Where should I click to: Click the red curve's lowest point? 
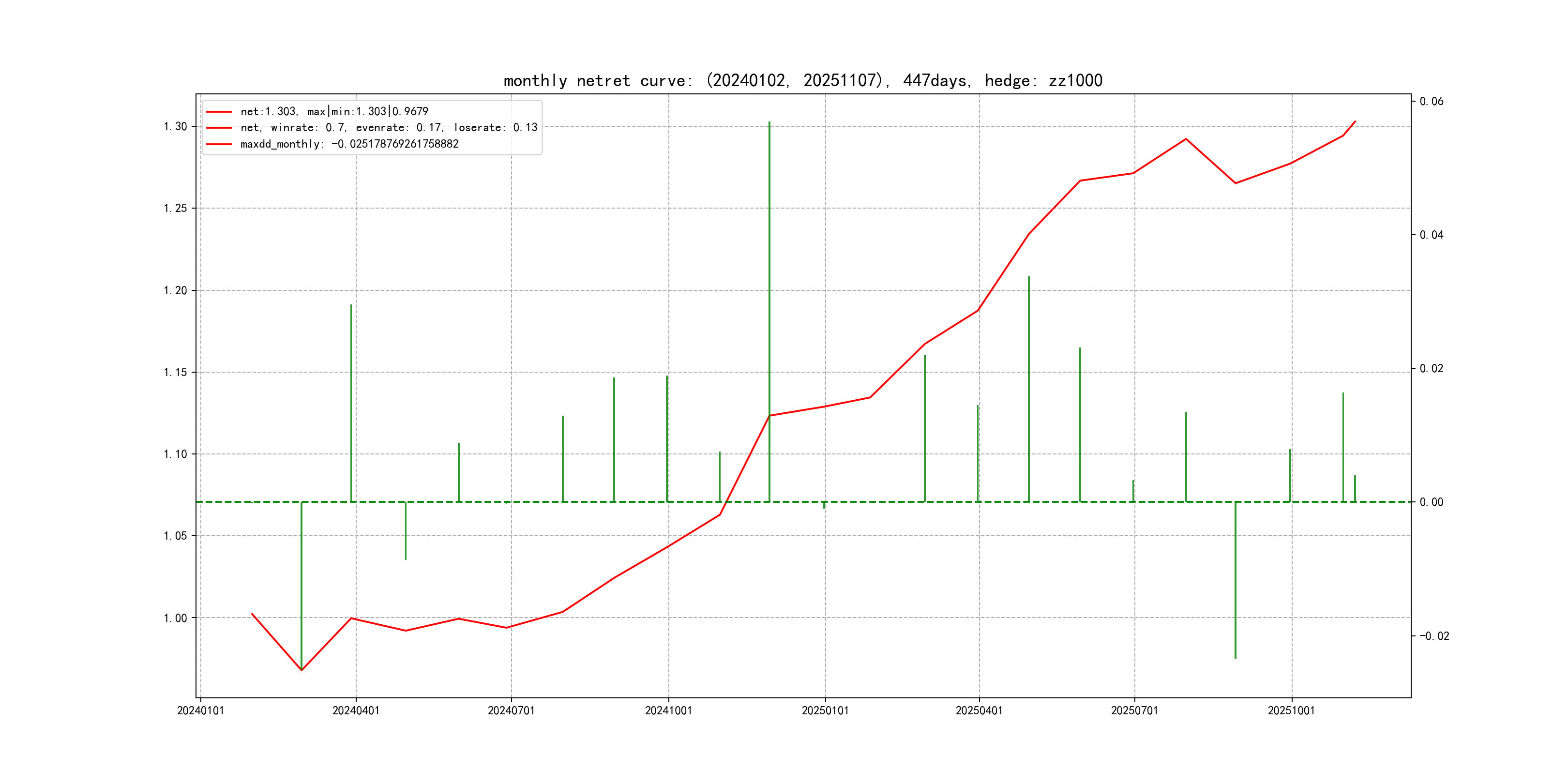point(302,670)
